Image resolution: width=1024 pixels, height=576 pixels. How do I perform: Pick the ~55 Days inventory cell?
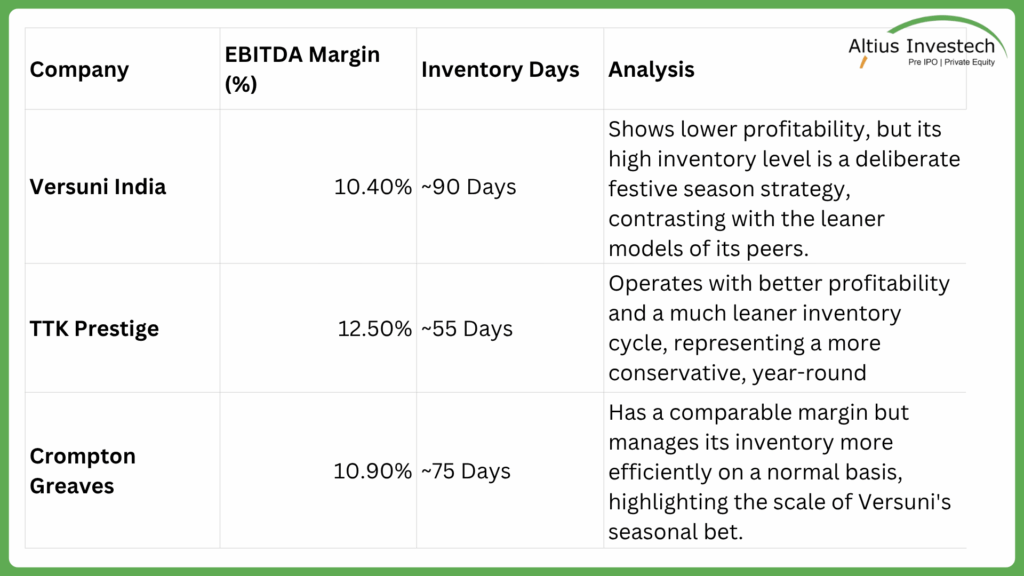coord(469,329)
